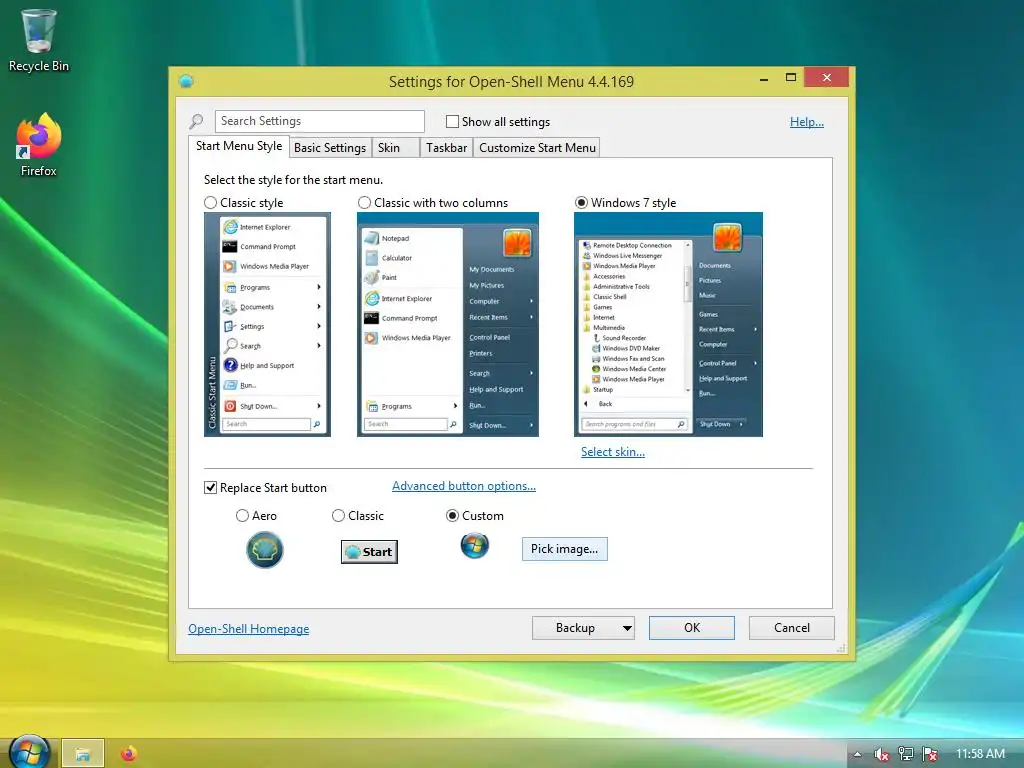Viewport: 1024px width, 768px height.
Task: Close the settings window with the red X
Action: (x=827, y=77)
